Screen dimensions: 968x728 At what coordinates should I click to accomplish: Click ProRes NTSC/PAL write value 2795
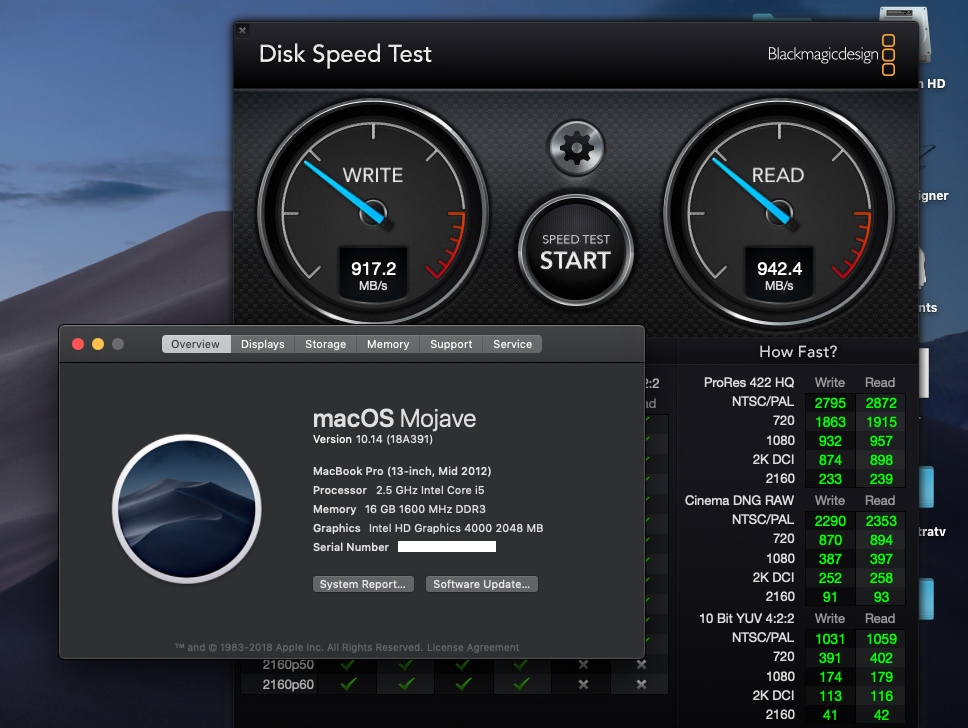830,403
